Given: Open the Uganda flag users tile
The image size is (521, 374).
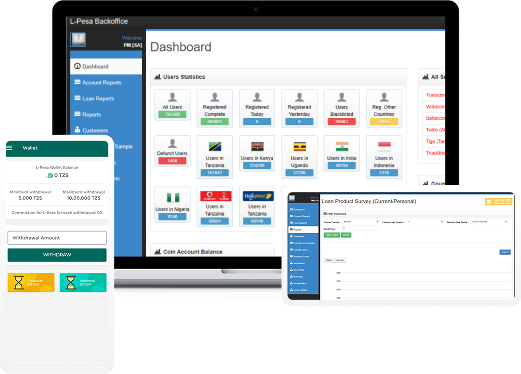Looking at the screenshot, I should pyautogui.click(x=299, y=157).
